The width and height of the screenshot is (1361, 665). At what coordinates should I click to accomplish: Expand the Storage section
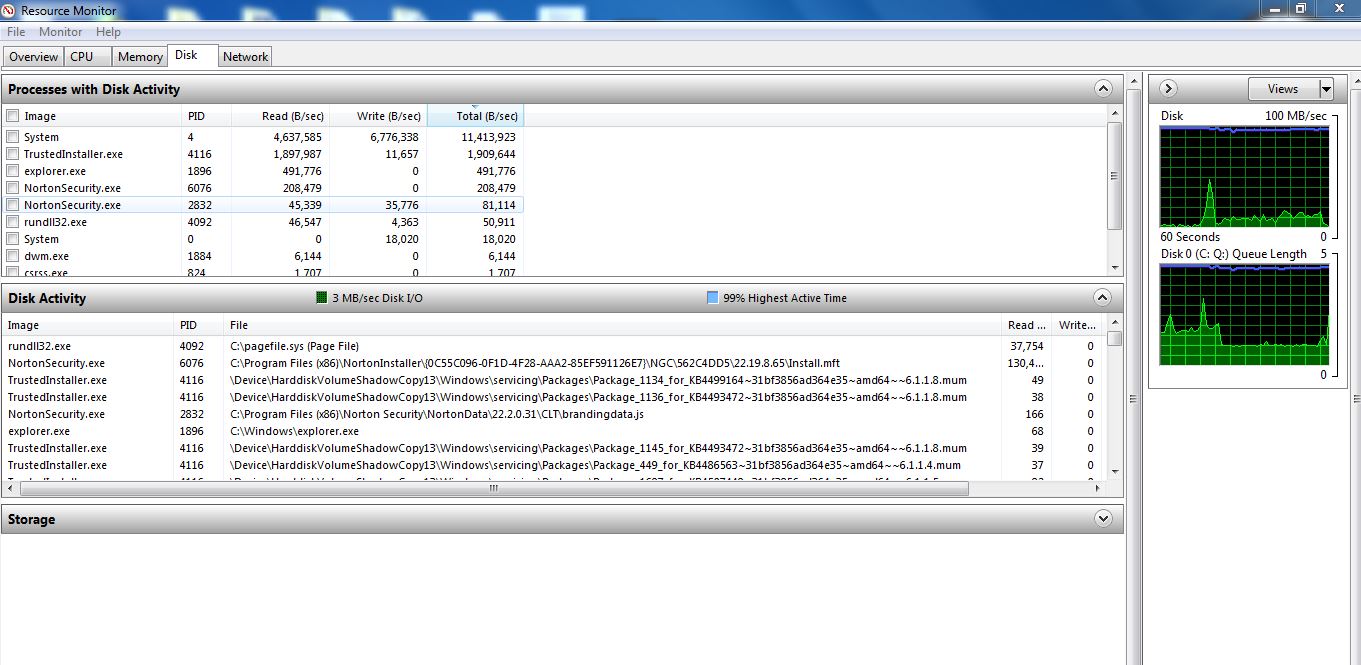(1103, 519)
